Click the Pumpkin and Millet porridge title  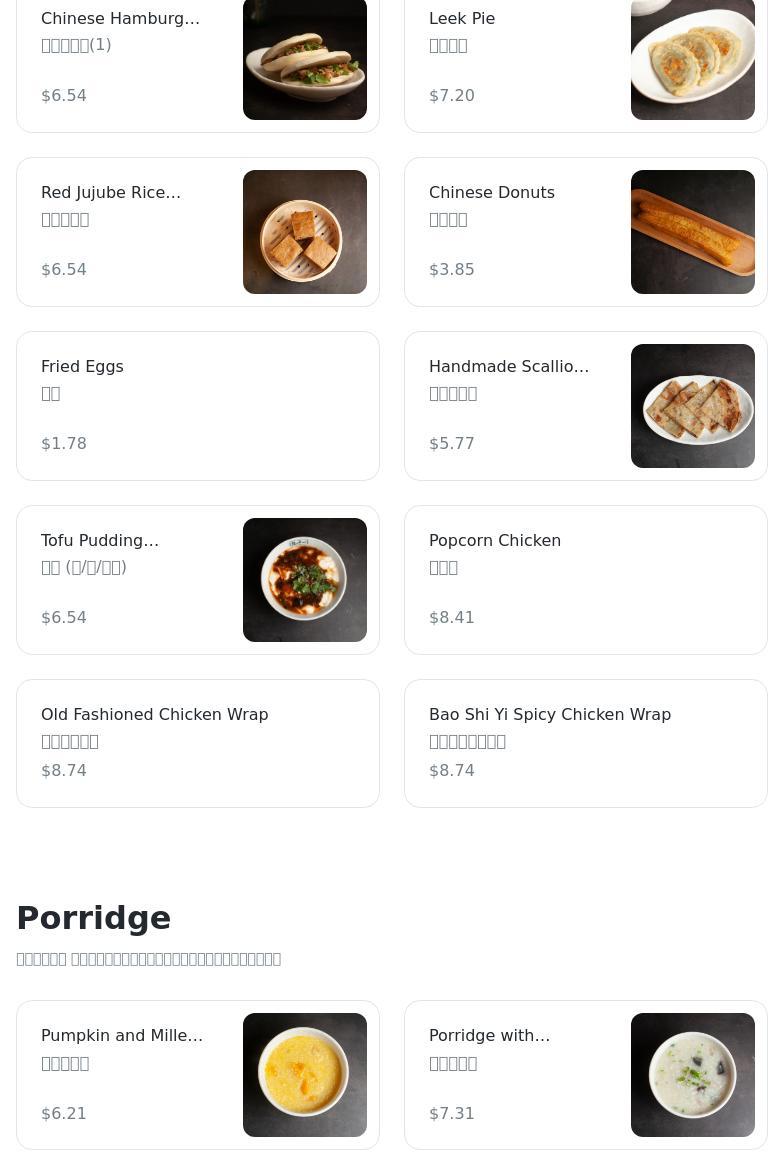[122, 1035]
